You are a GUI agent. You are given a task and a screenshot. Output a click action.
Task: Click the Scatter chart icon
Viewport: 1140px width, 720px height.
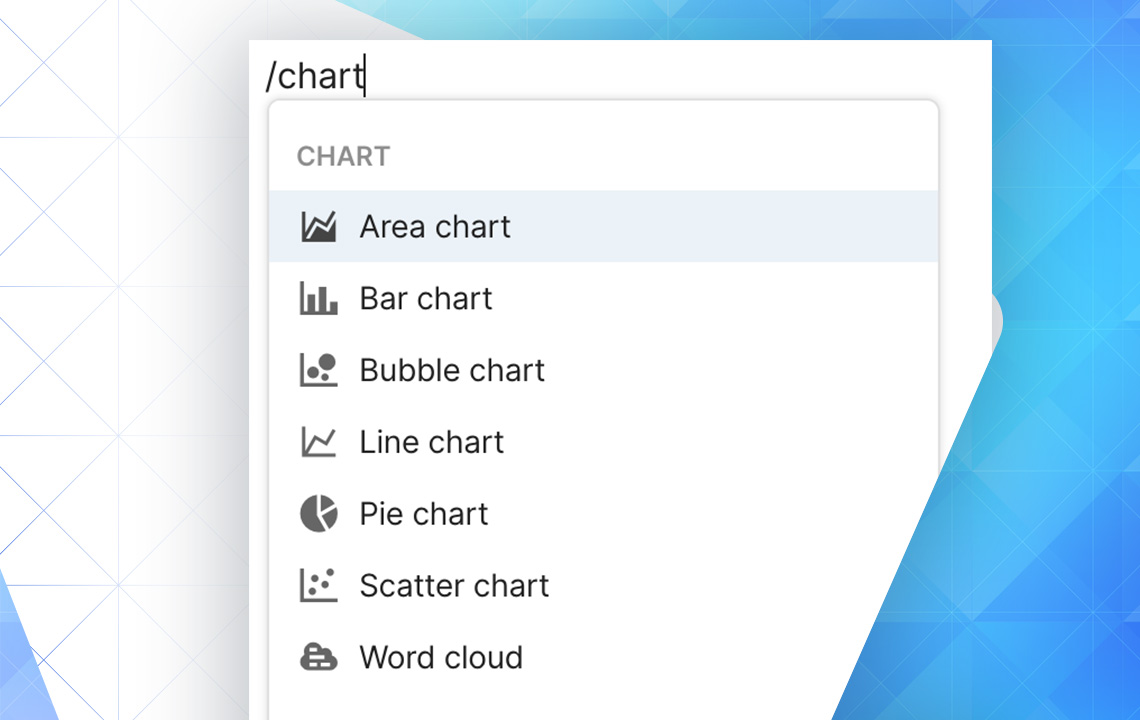[318, 585]
